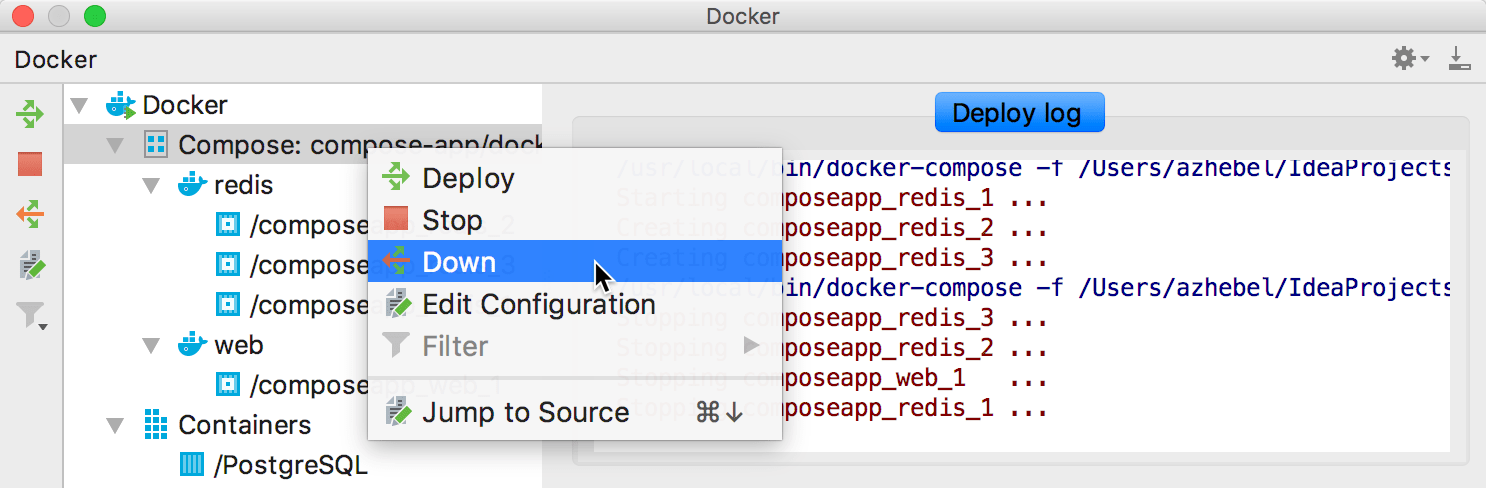Collapse the Containers node
The width and height of the screenshot is (1486, 488).
pos(117,425)
